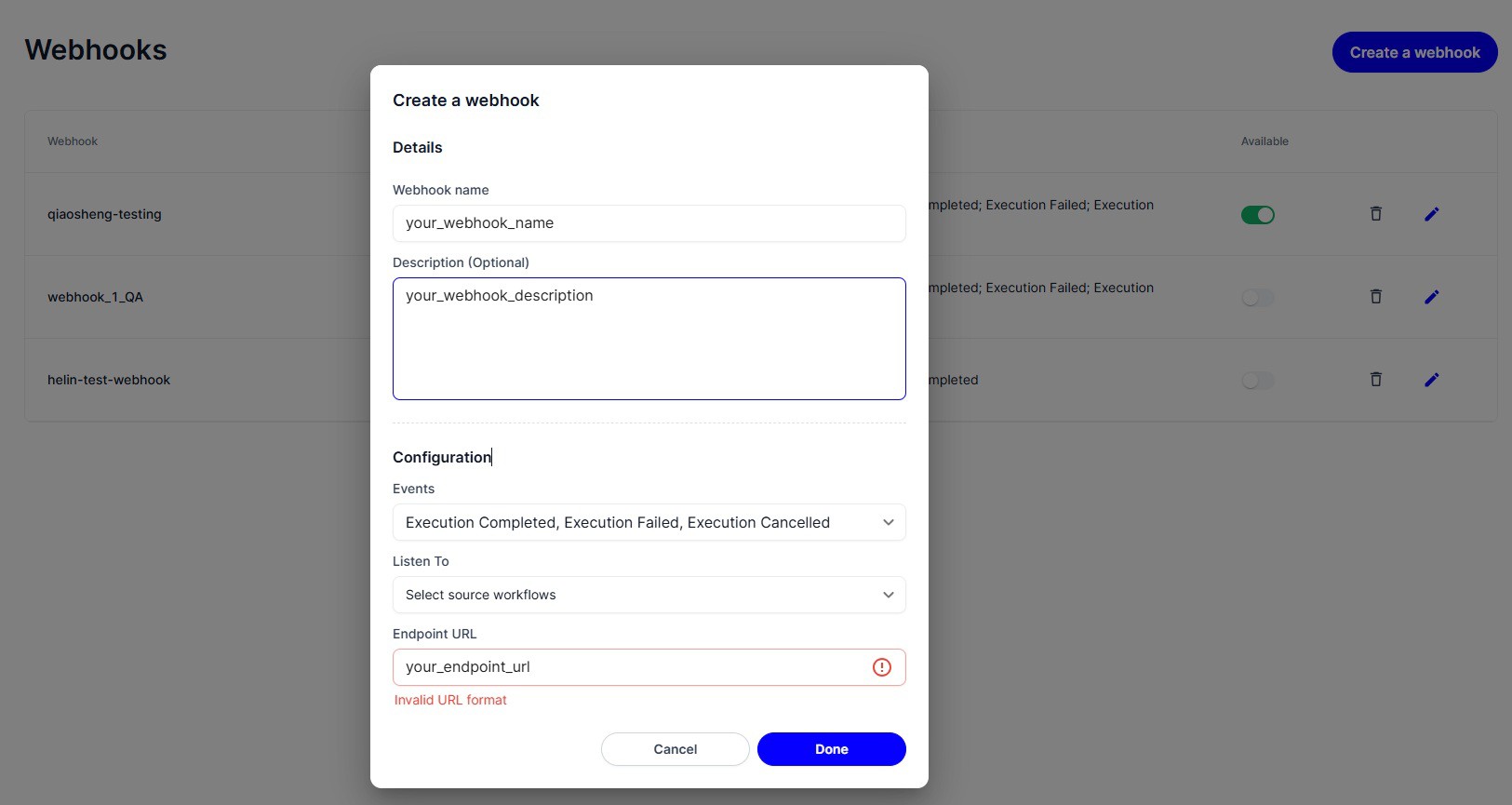Click the Available column header
1512x805 pixels.
[x=1264, y=141]
